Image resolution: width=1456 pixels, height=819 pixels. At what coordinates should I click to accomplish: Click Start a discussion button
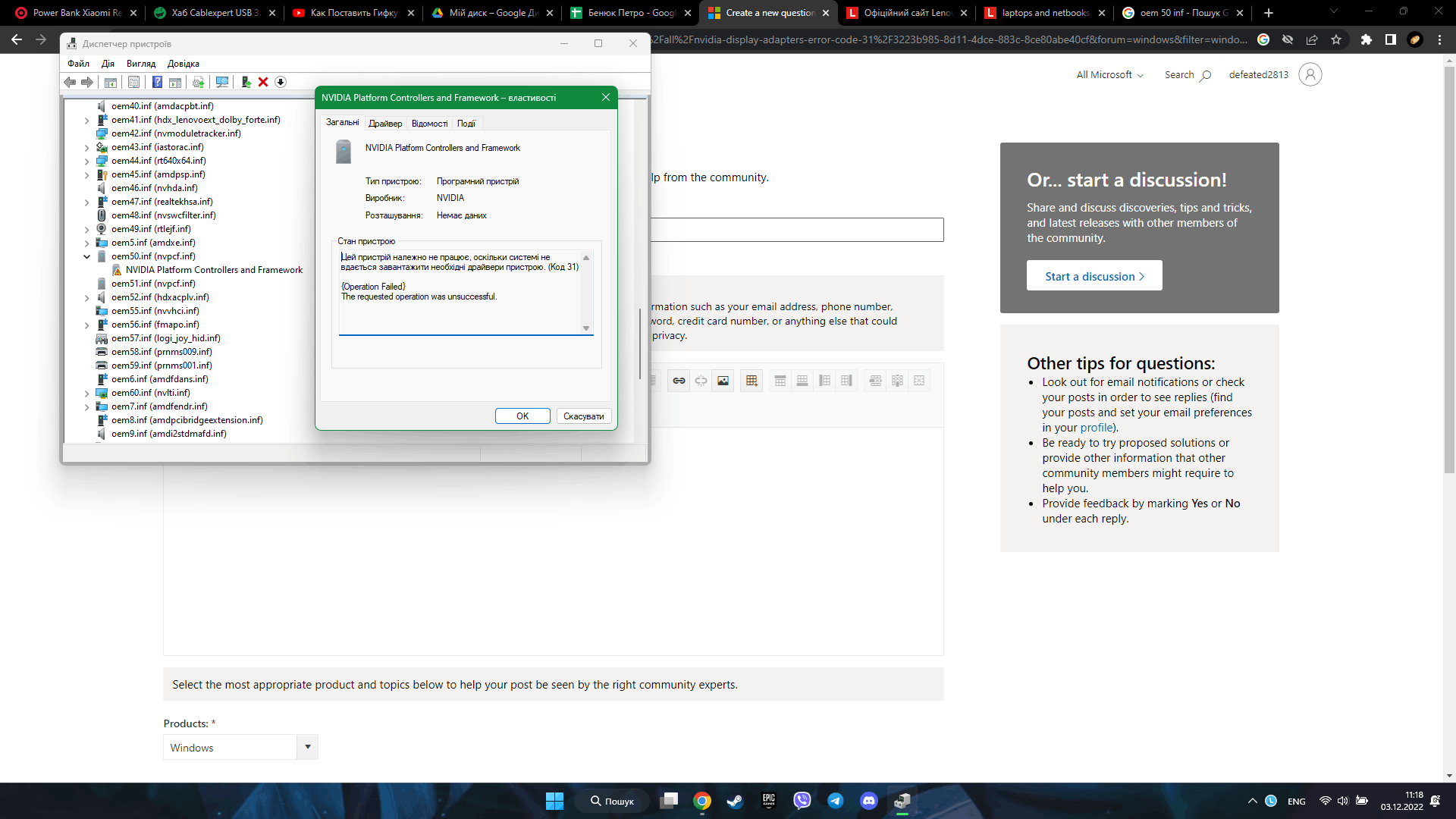1094,276
